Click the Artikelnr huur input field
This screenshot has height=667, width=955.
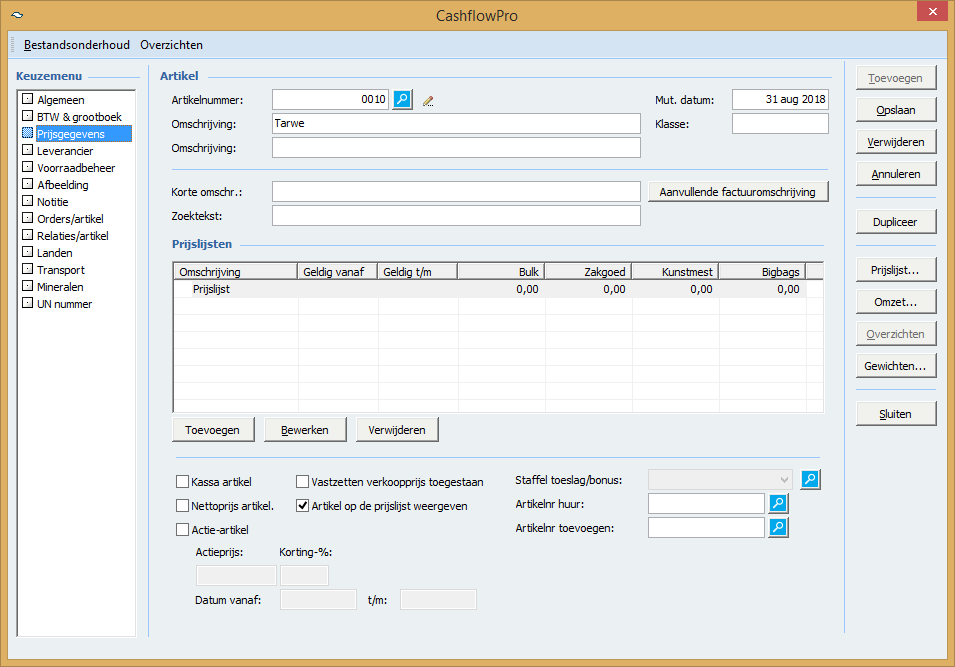click(x=707, y=504)
